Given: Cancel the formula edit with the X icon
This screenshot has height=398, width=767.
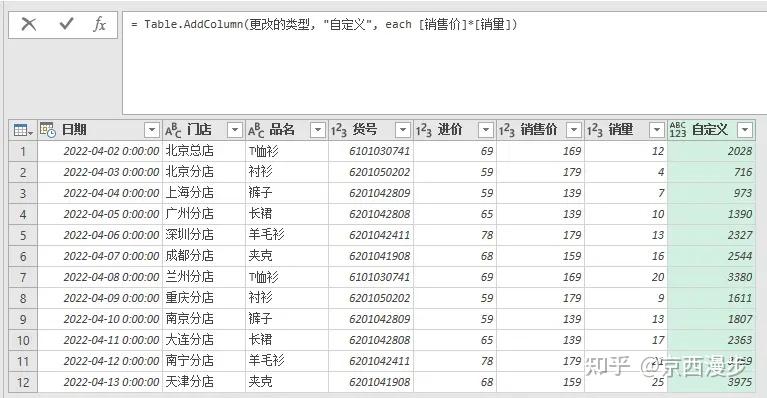Looking at the screenshot, I should (29, 24).
